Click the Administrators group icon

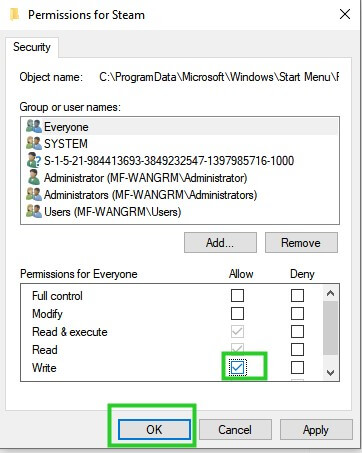[x=34, y=195]
